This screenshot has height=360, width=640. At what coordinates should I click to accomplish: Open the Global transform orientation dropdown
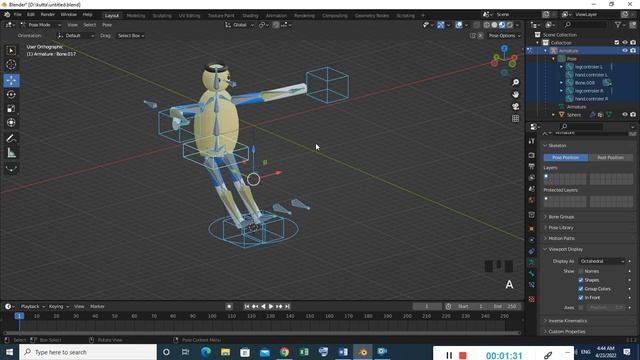pos(240,25)
